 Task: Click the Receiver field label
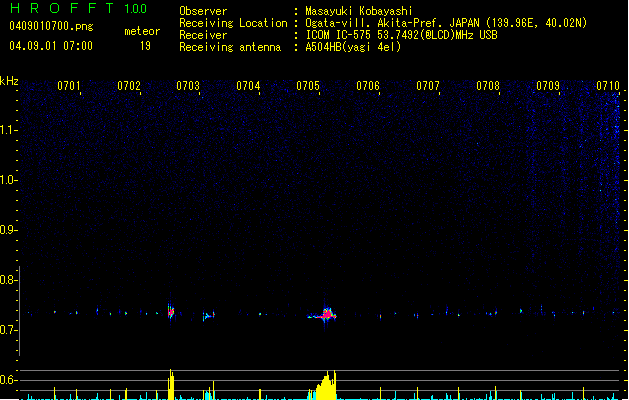click(x=203, y=35)
